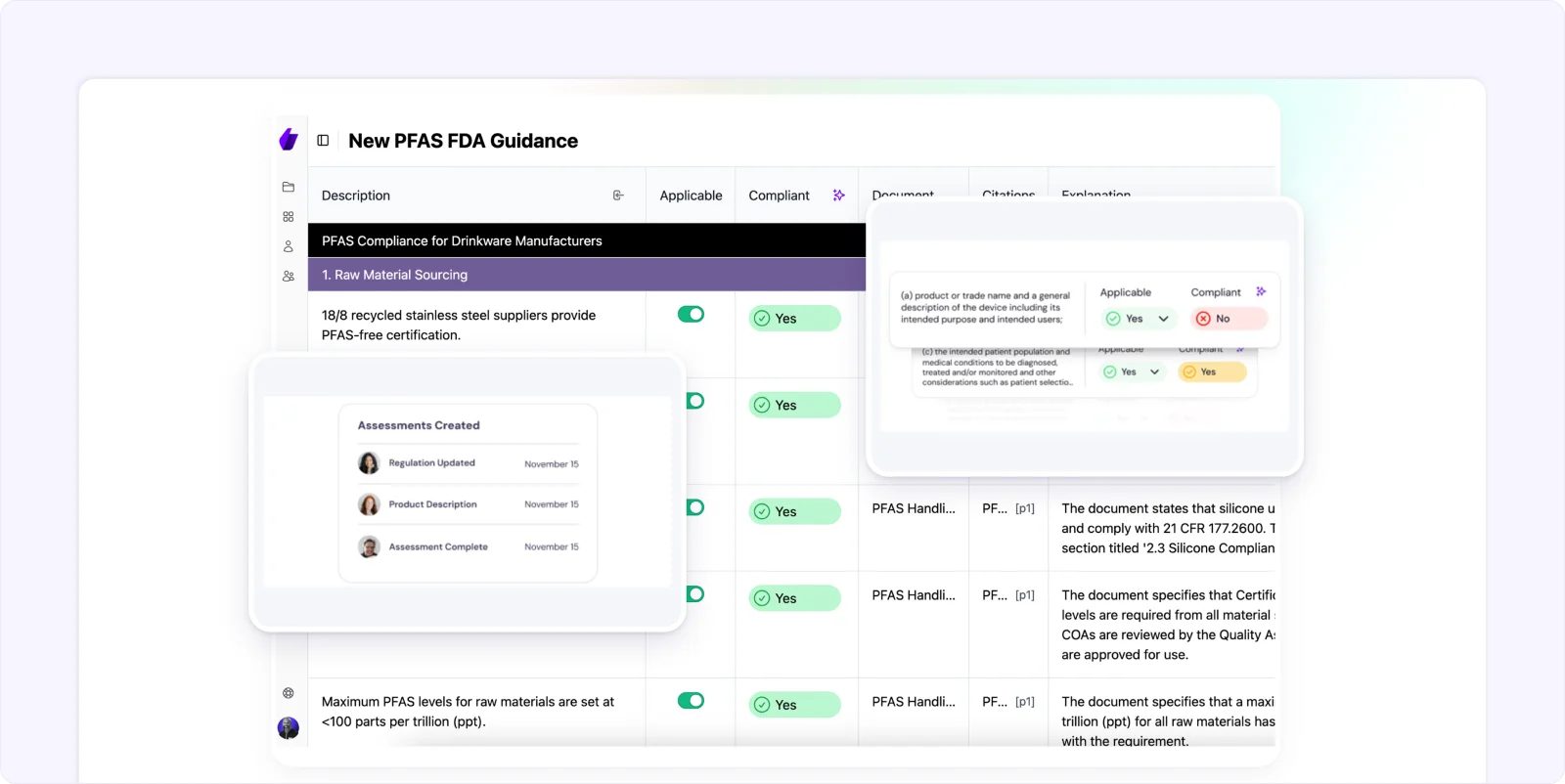1565x784 pixels.
Task: Click Applicable label in product name card
Action: (x=1126, y=292)
